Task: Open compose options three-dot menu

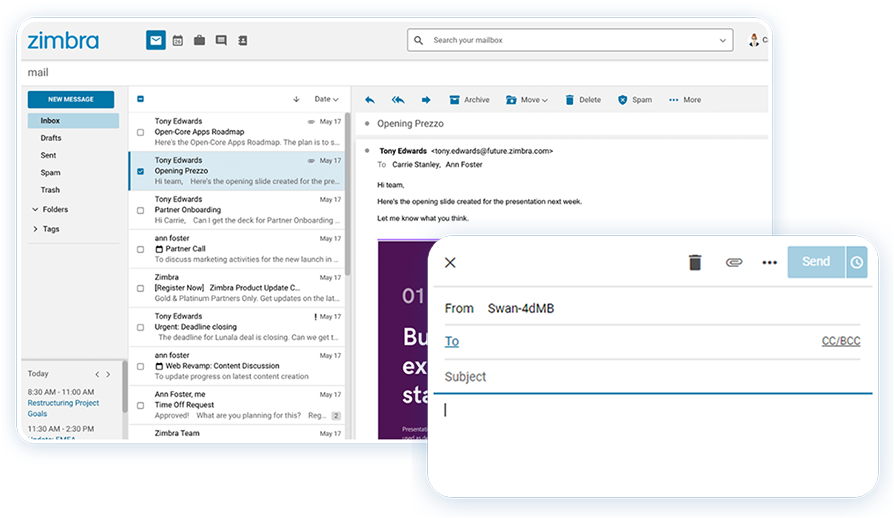Action: click(x=770, y=262)
